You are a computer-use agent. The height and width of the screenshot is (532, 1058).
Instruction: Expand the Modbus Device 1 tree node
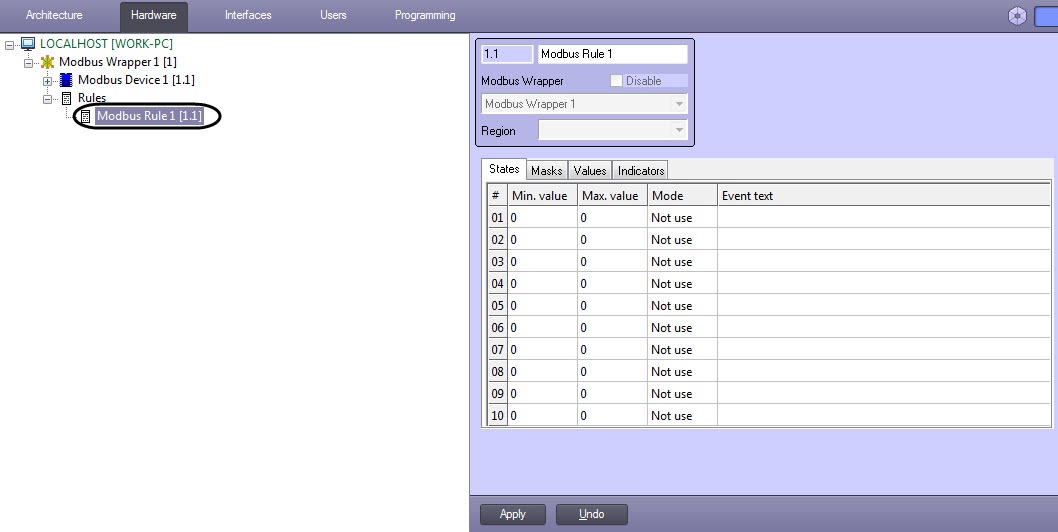[47, 80]
